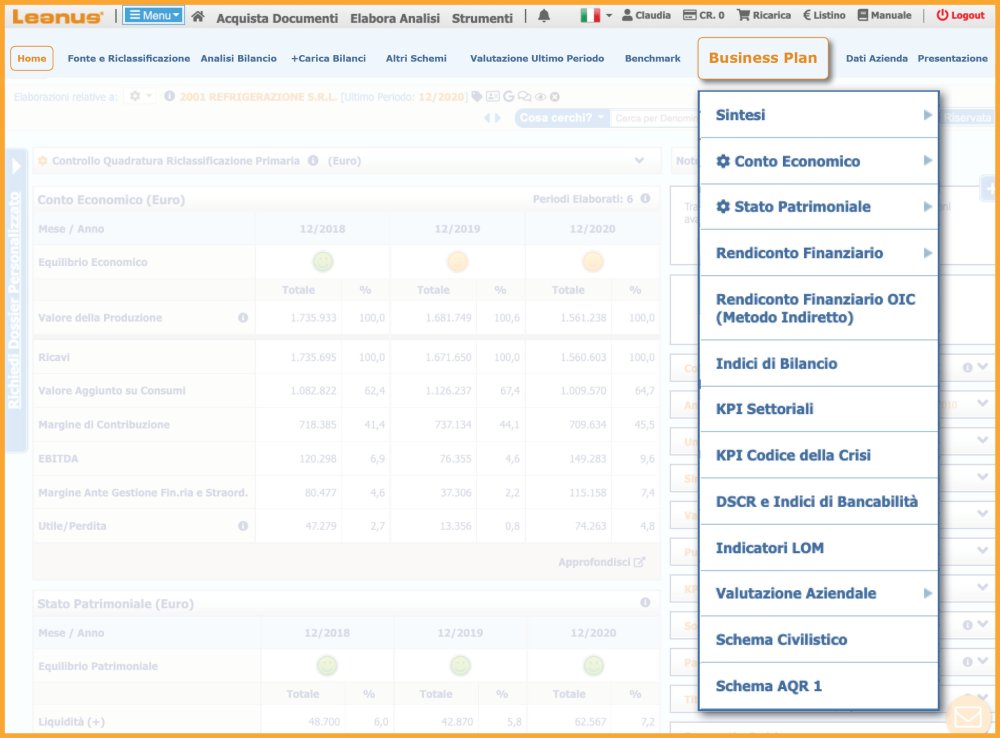Viewport: 1000px width, 738px height.
Task: Open Presentazione tab
Action: pos(952,58)
